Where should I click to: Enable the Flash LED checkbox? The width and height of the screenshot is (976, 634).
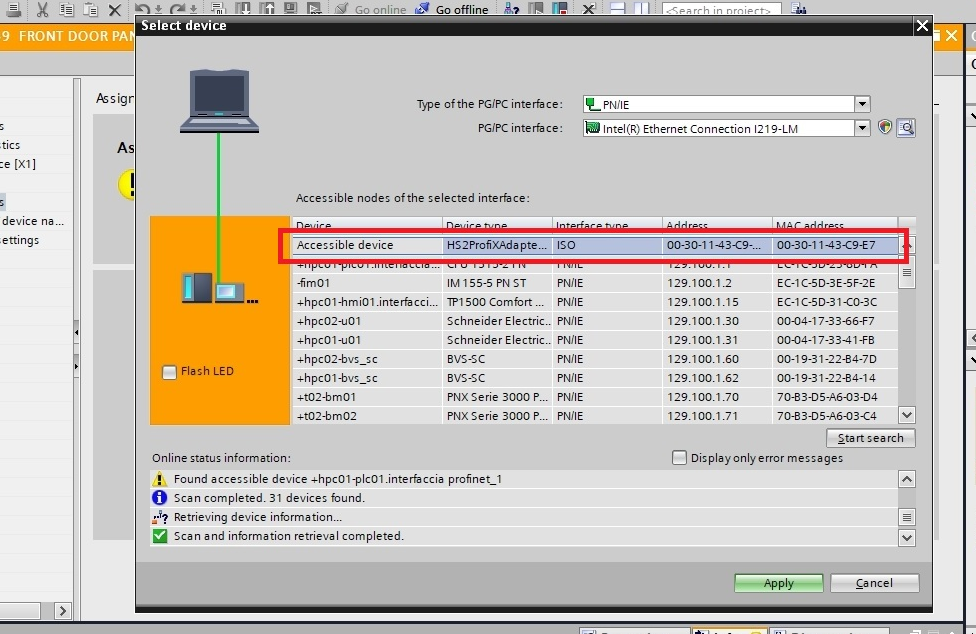[x=169, y=372]
